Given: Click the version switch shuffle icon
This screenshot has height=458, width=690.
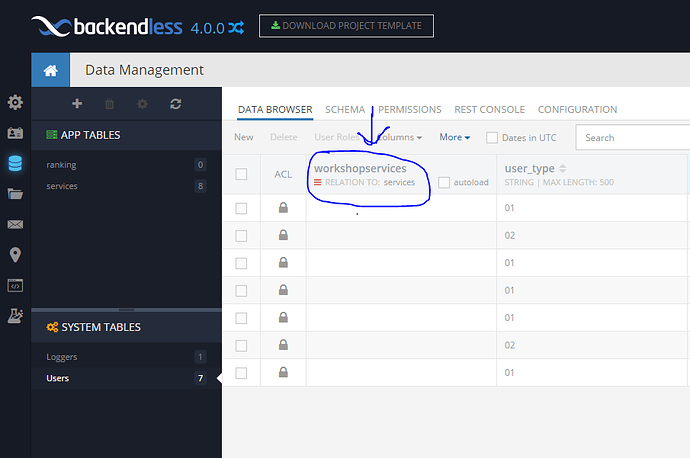Looking at the screenshot, I should click(236, 28).
